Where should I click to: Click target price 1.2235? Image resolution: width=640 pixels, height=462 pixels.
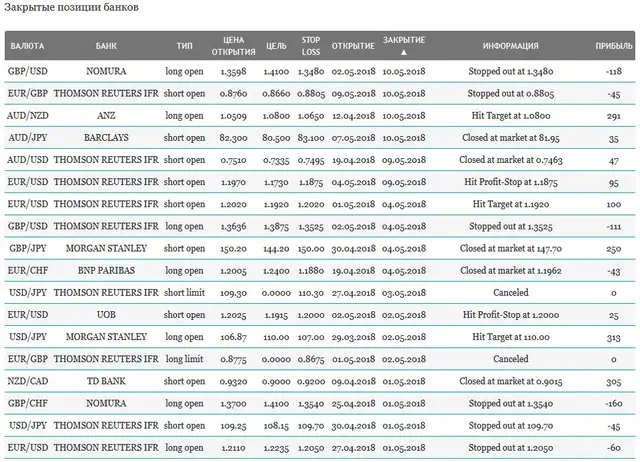click(276, 447)
